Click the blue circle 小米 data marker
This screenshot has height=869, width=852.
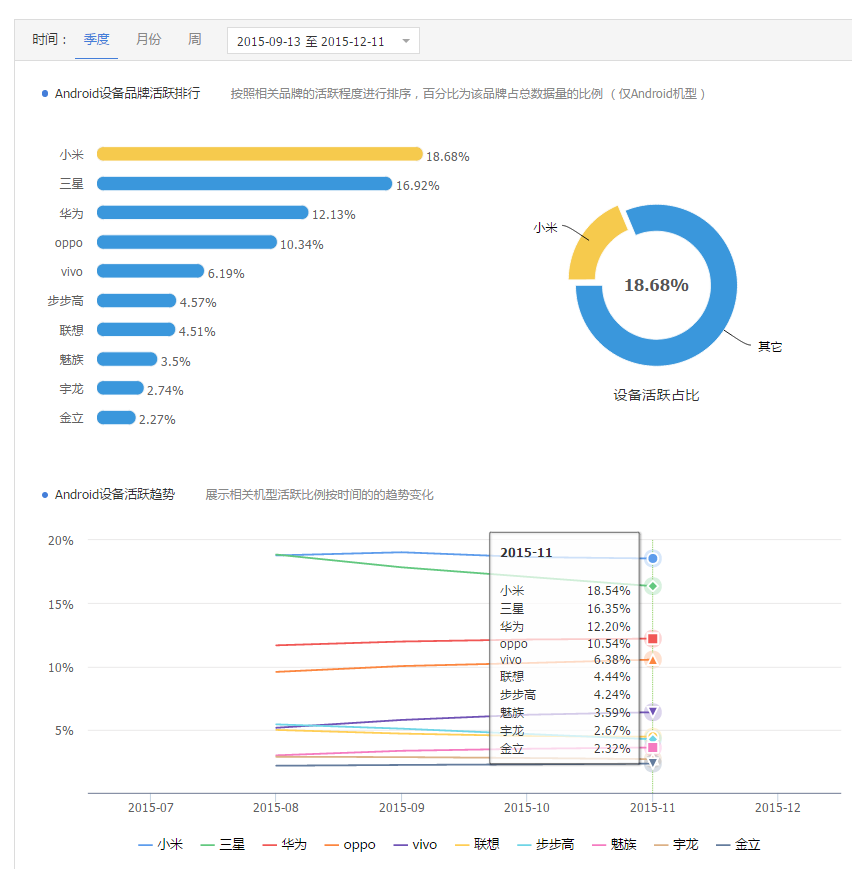tap(653, 559)
